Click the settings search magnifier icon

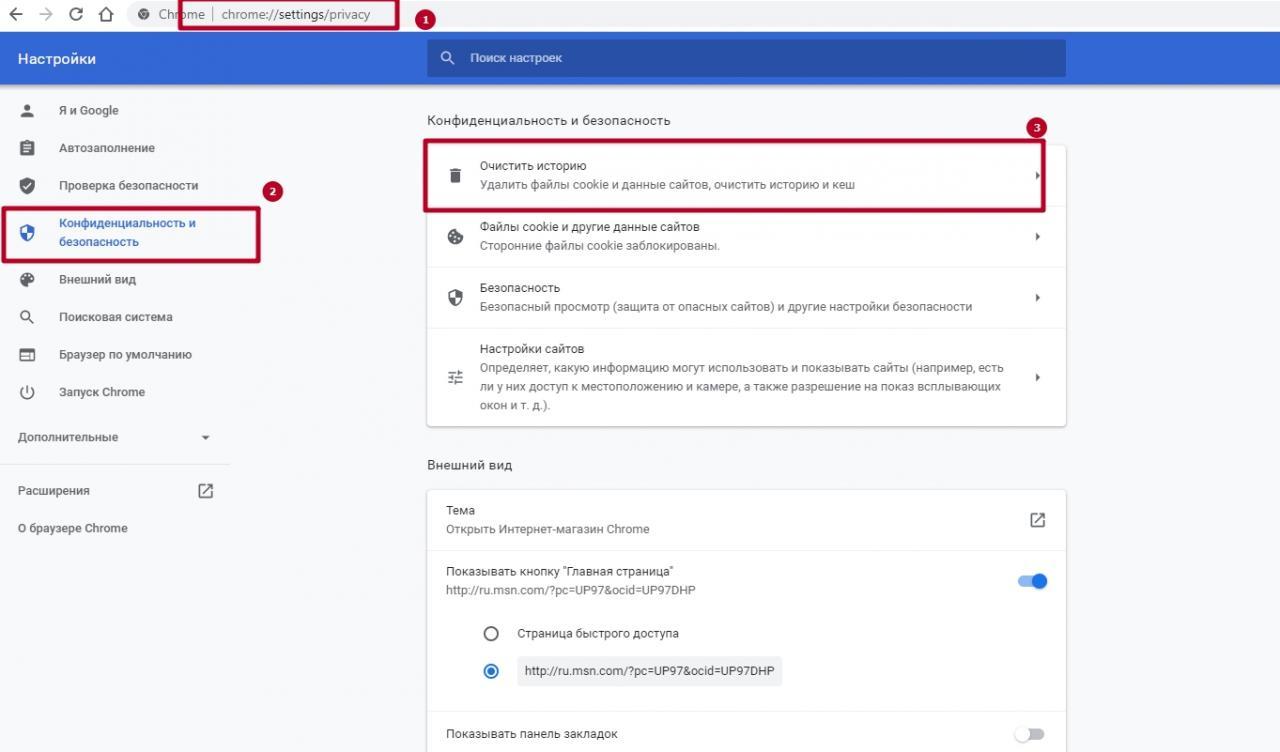point(448,58)
